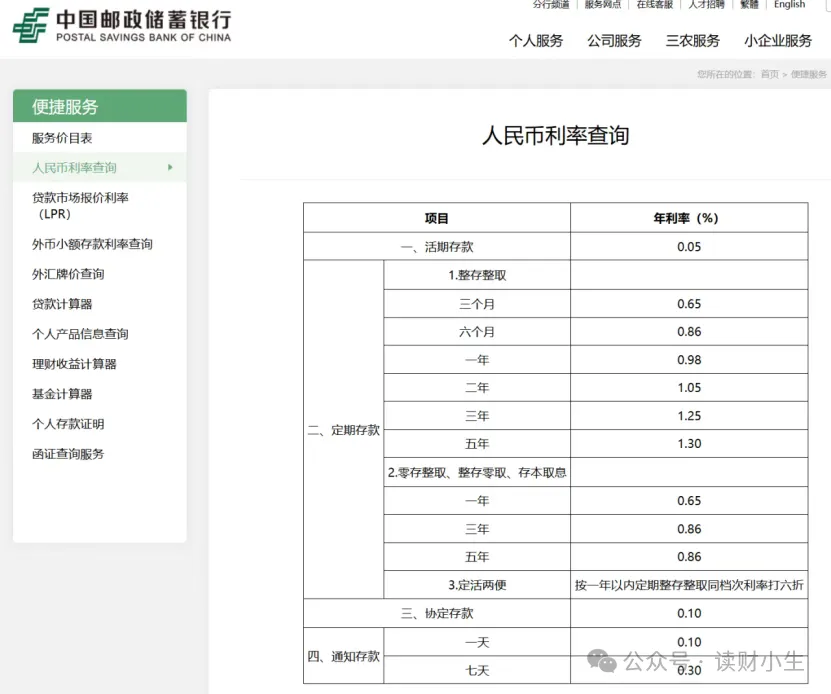Switch to the 公司服务 tab
The height and width of the screenshot is (694, 831).
coord(614,41)
